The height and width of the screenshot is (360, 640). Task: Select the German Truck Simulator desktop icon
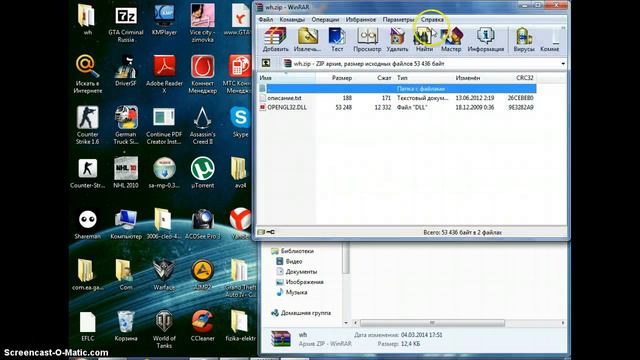point(126,126)
